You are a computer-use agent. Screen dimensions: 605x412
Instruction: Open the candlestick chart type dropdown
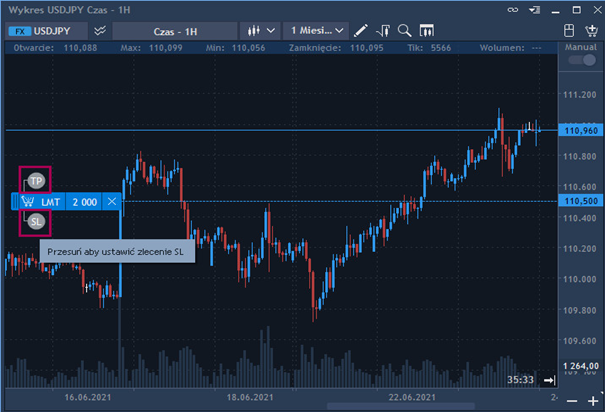(259, 30)
